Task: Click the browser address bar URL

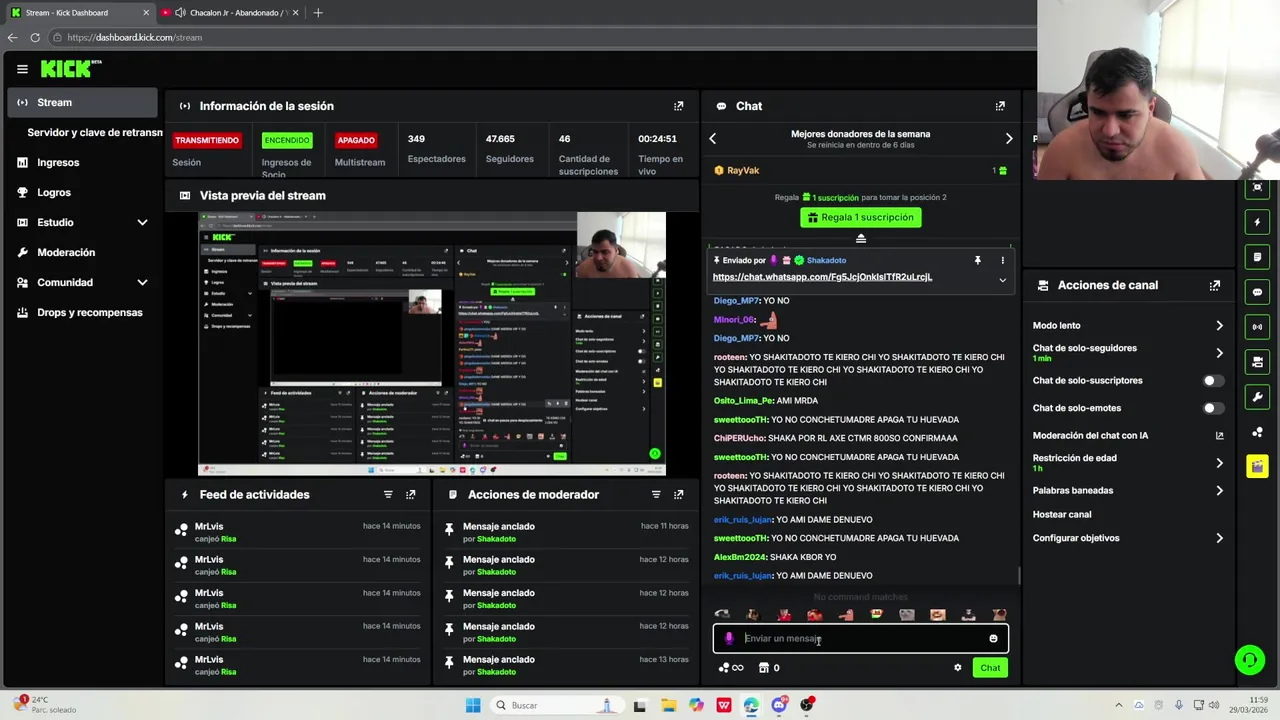Action: 134,37
